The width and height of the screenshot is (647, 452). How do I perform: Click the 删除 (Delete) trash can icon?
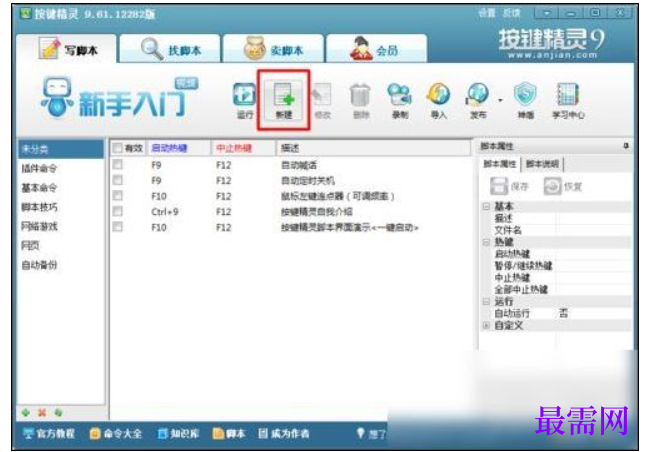pyautogui.click(x=360, y=99)
